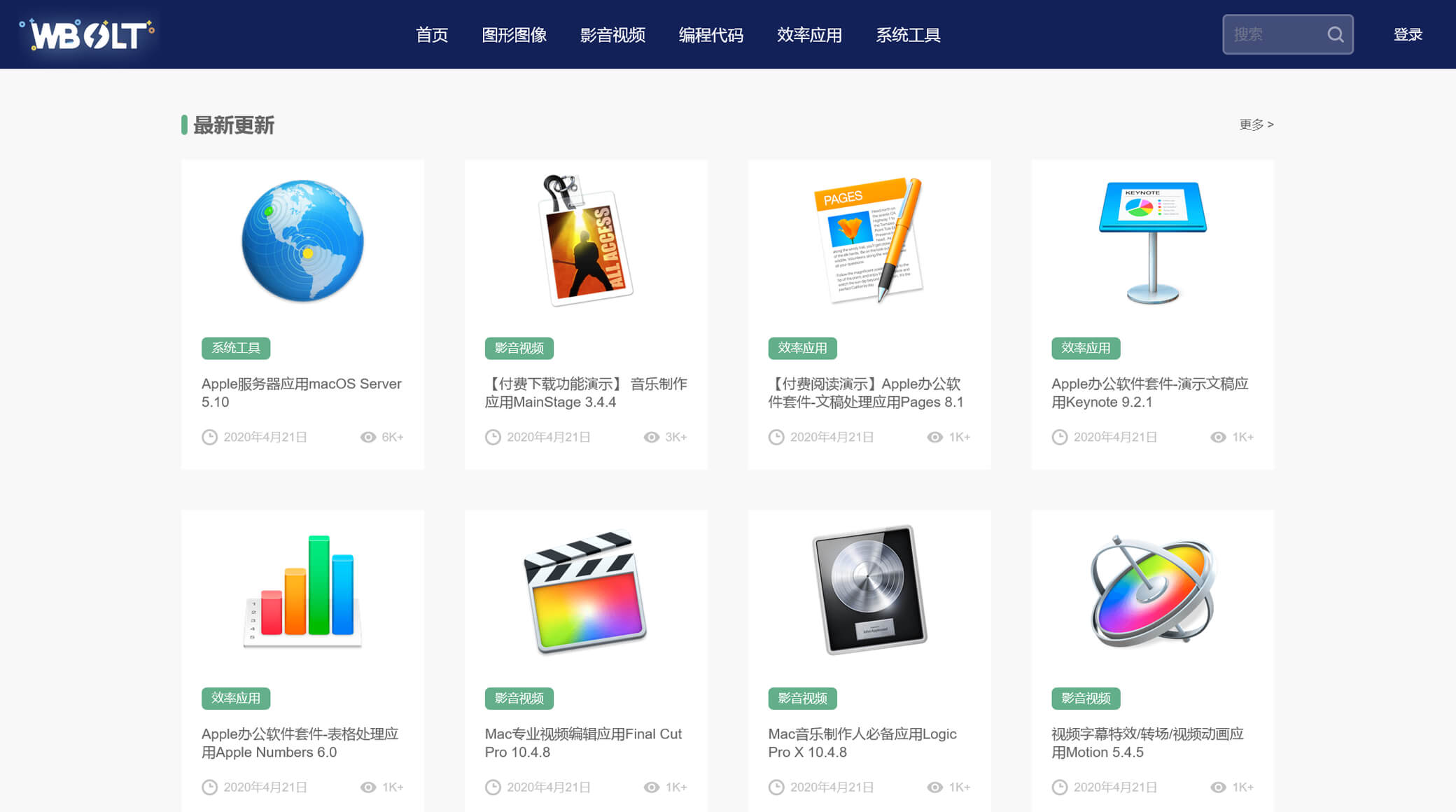
Task: Click clock icon on Motion card
Action: tap(1060, 787)
